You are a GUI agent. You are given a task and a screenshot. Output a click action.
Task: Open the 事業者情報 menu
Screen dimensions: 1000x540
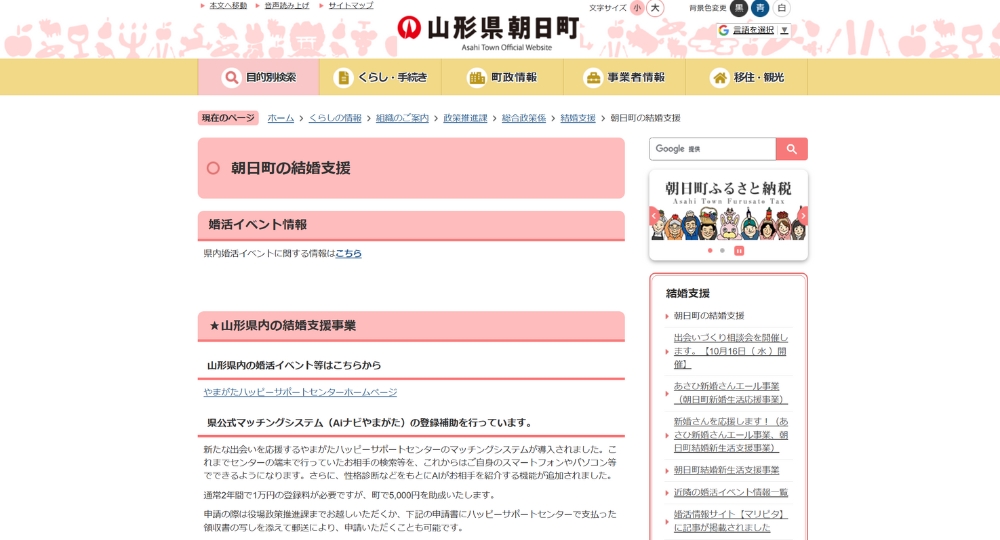pyautogui.click(x=624, y=77)
